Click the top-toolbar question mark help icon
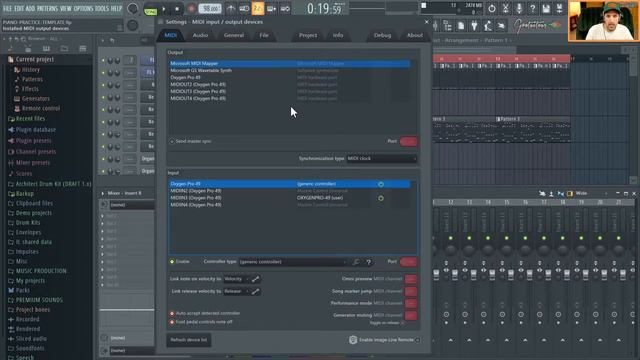 pyautogui.click(x=533, y=9)
